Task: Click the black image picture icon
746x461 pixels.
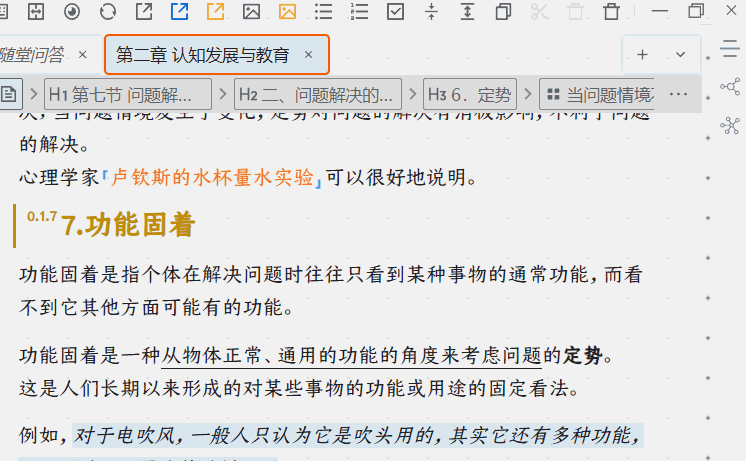Action: [x=251, y=11]
